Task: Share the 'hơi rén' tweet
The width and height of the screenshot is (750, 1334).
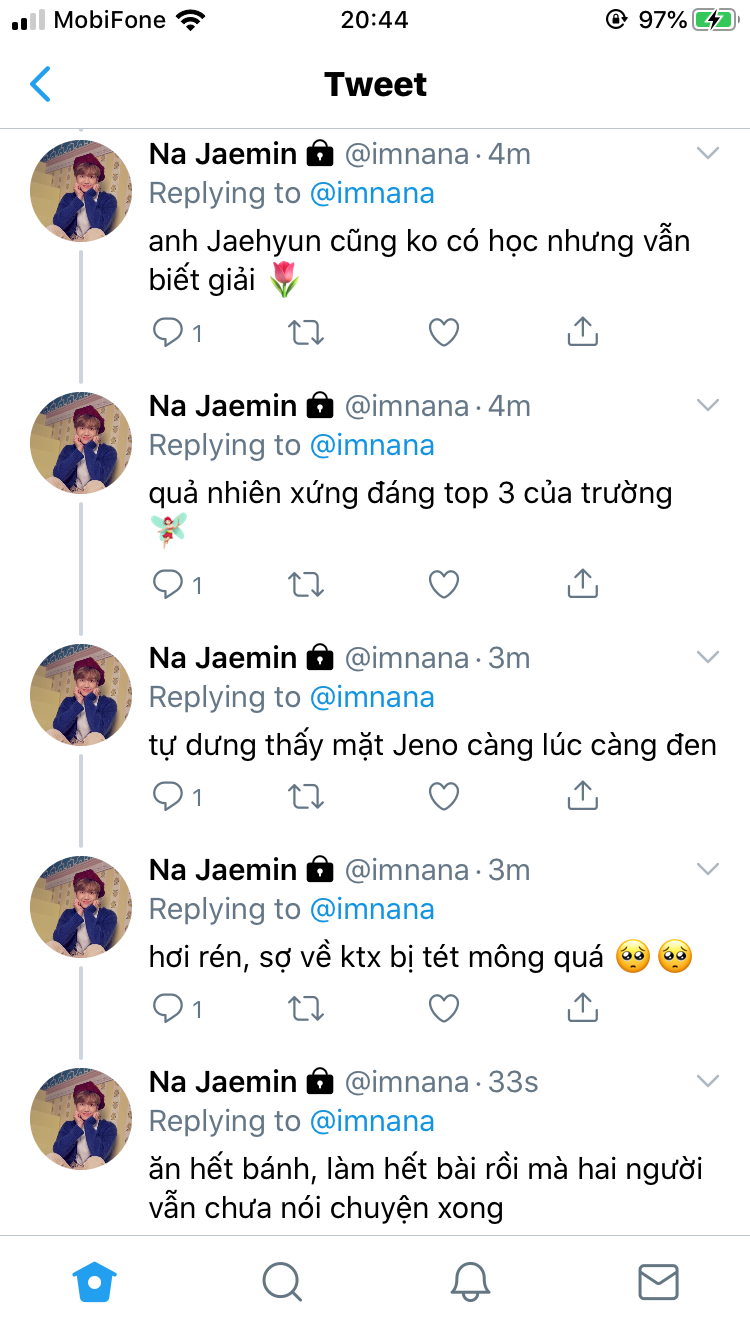Action: pyautogui.click(x=582, y=1009)
